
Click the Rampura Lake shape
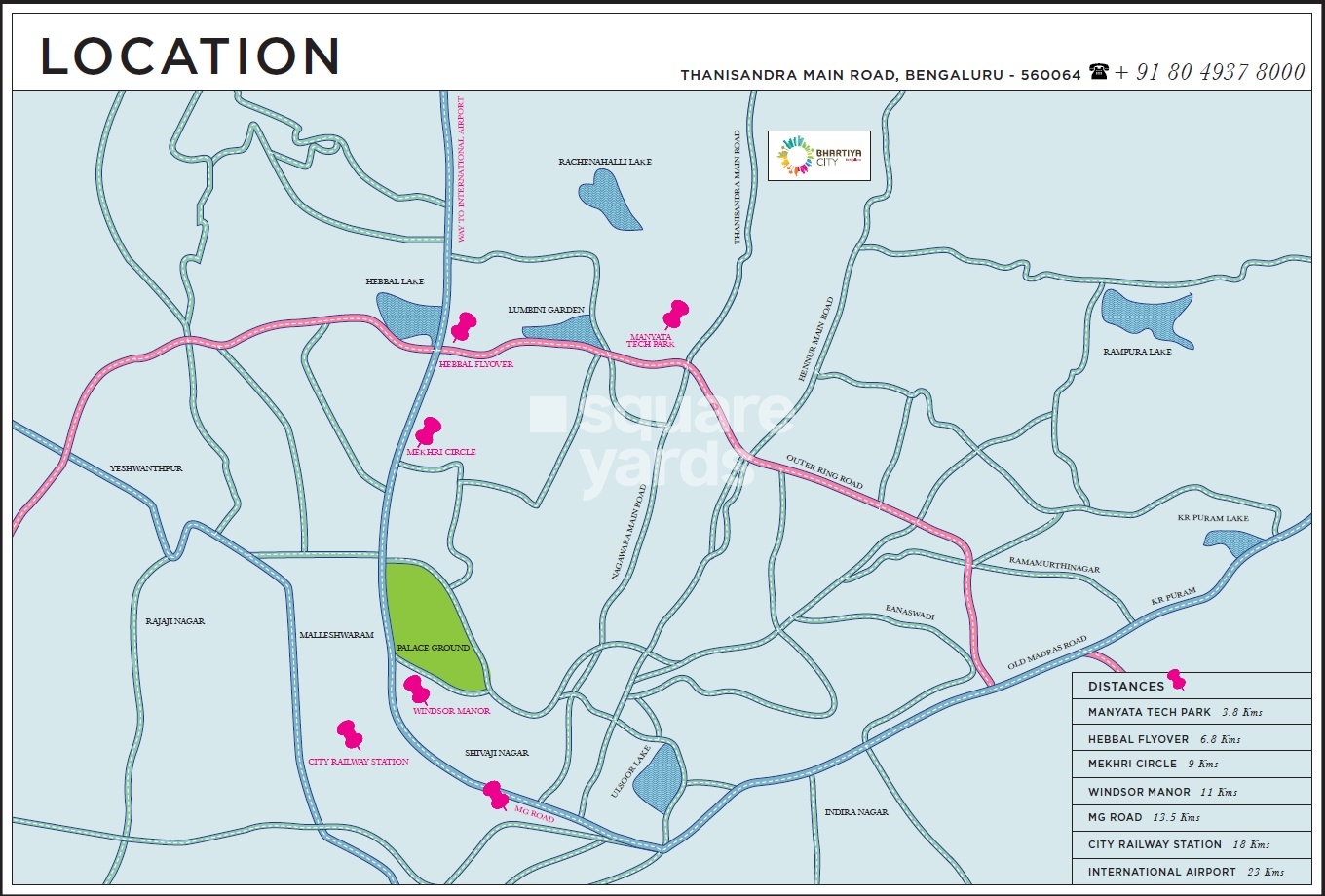pyautogui.click(x=1146, y=317)
